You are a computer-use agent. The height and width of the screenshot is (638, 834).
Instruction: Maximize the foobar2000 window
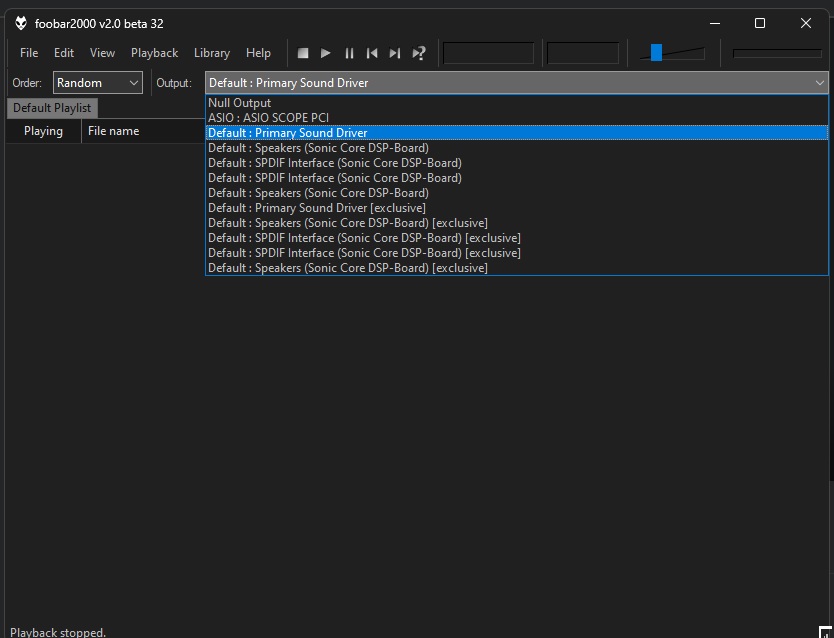[760, 23]
